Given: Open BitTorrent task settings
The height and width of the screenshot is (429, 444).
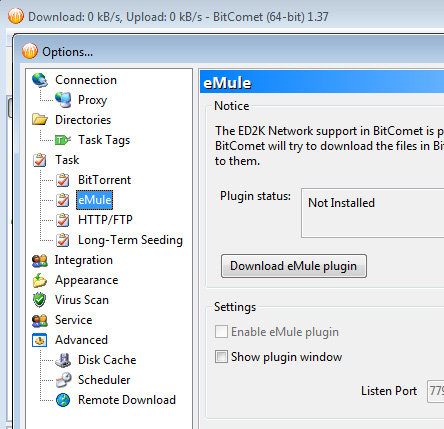Looking at the screenshot, I should [104, 180].
